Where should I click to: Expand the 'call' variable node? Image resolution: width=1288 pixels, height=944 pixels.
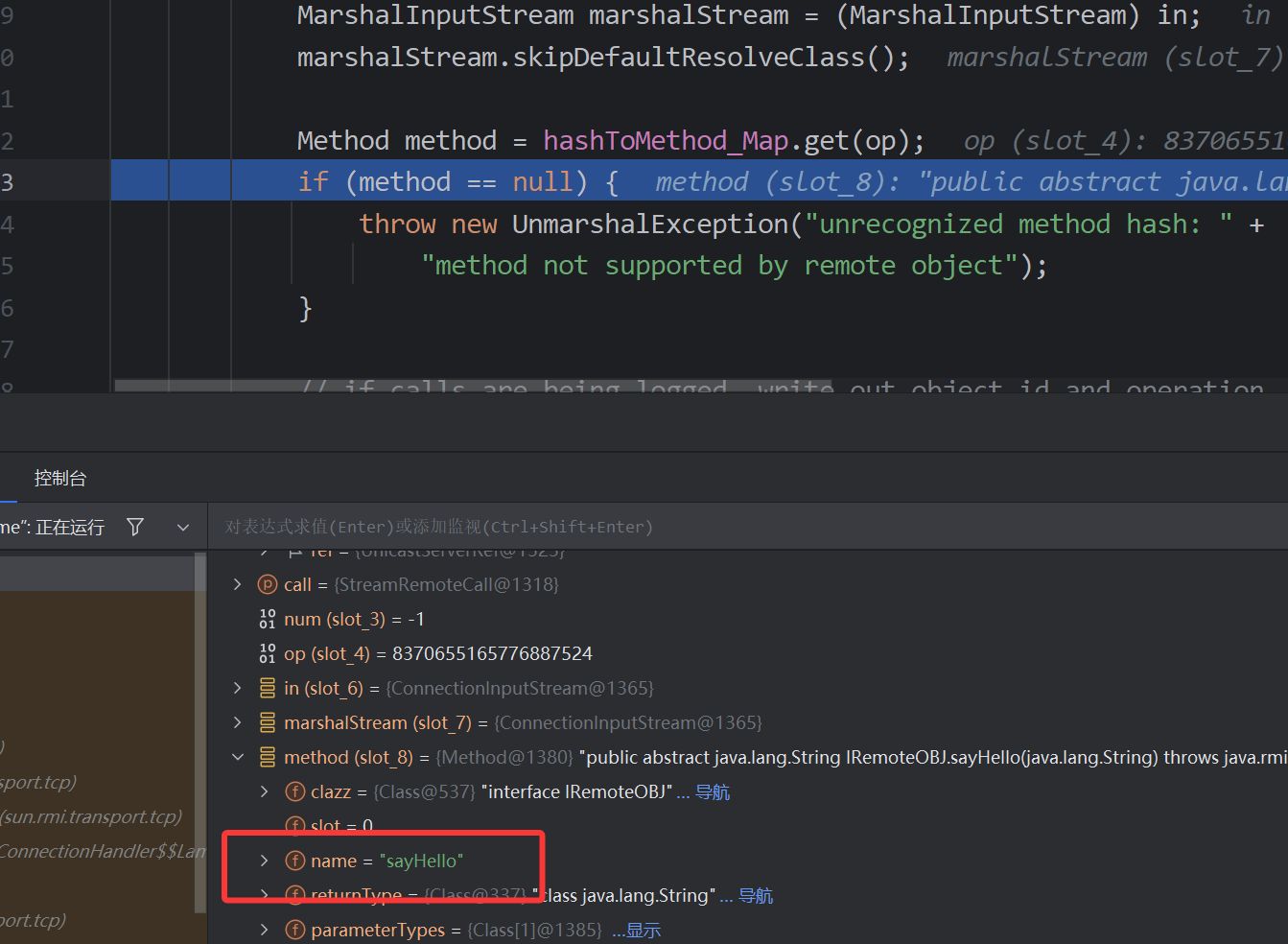click(238, 584)
